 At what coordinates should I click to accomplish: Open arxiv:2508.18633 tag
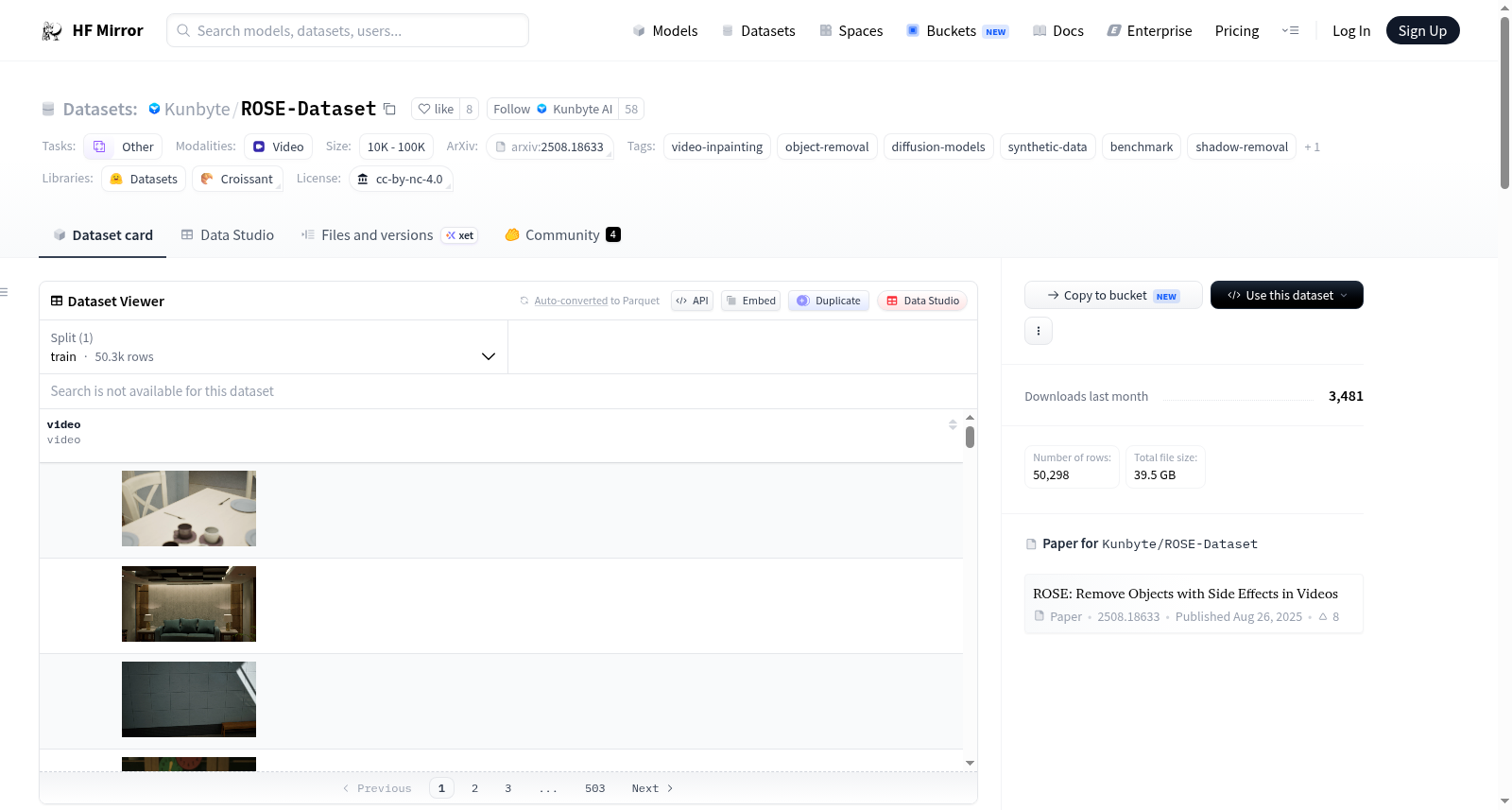tap(550, 146)
